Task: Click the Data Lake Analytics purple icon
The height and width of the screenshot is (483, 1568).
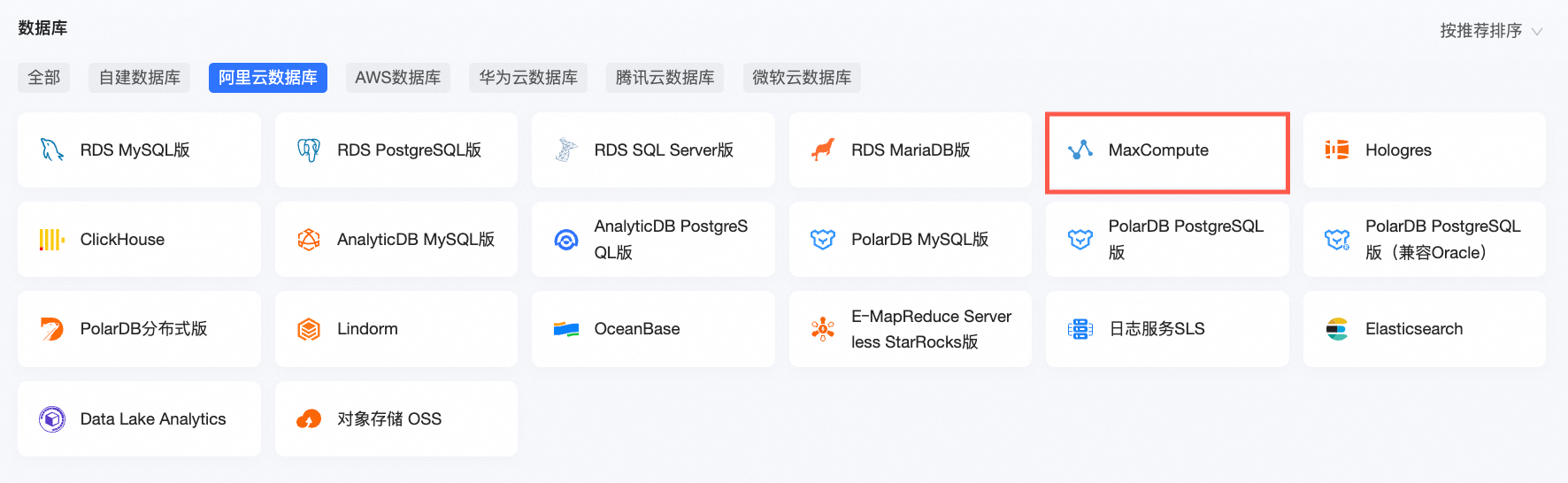Action: click(x=52, y=419)
